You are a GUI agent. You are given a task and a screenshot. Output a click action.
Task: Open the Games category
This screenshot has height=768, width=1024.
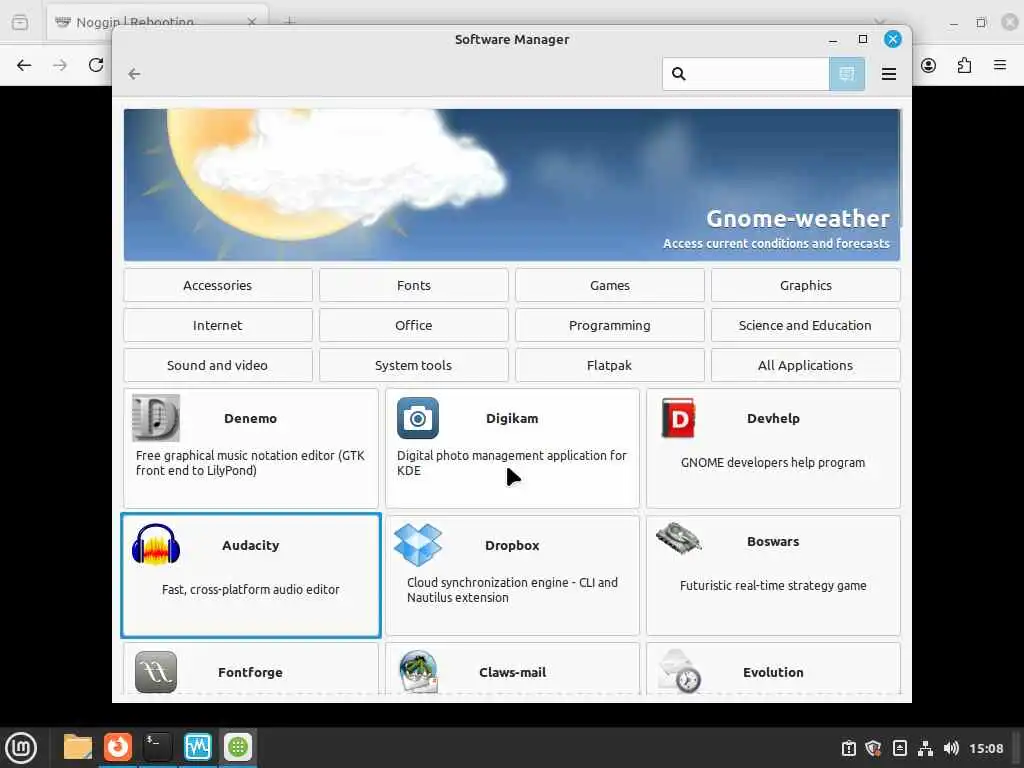(x=610, y=285)
